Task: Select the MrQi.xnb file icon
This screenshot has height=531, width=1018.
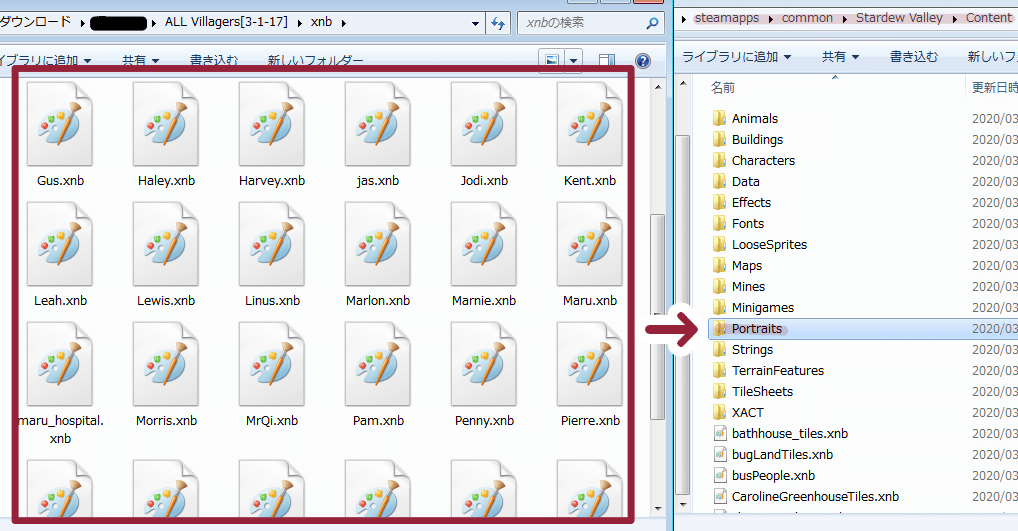Action: [x=271, y=364]
